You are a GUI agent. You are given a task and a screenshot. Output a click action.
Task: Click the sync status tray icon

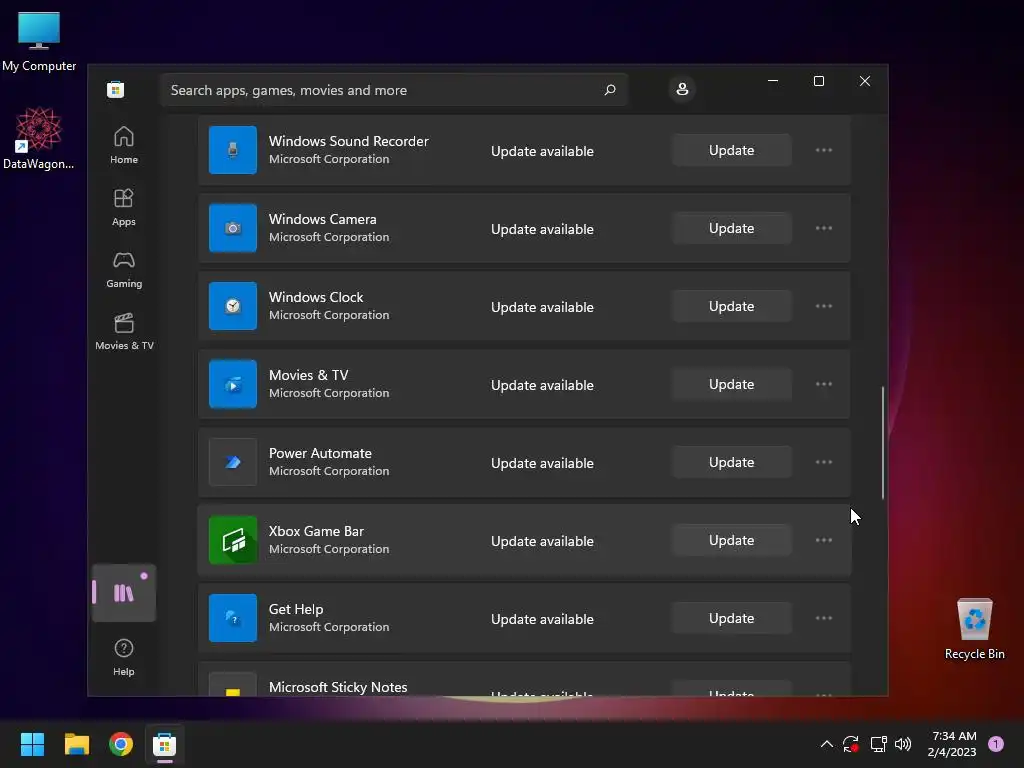click(x=851, y=744)
